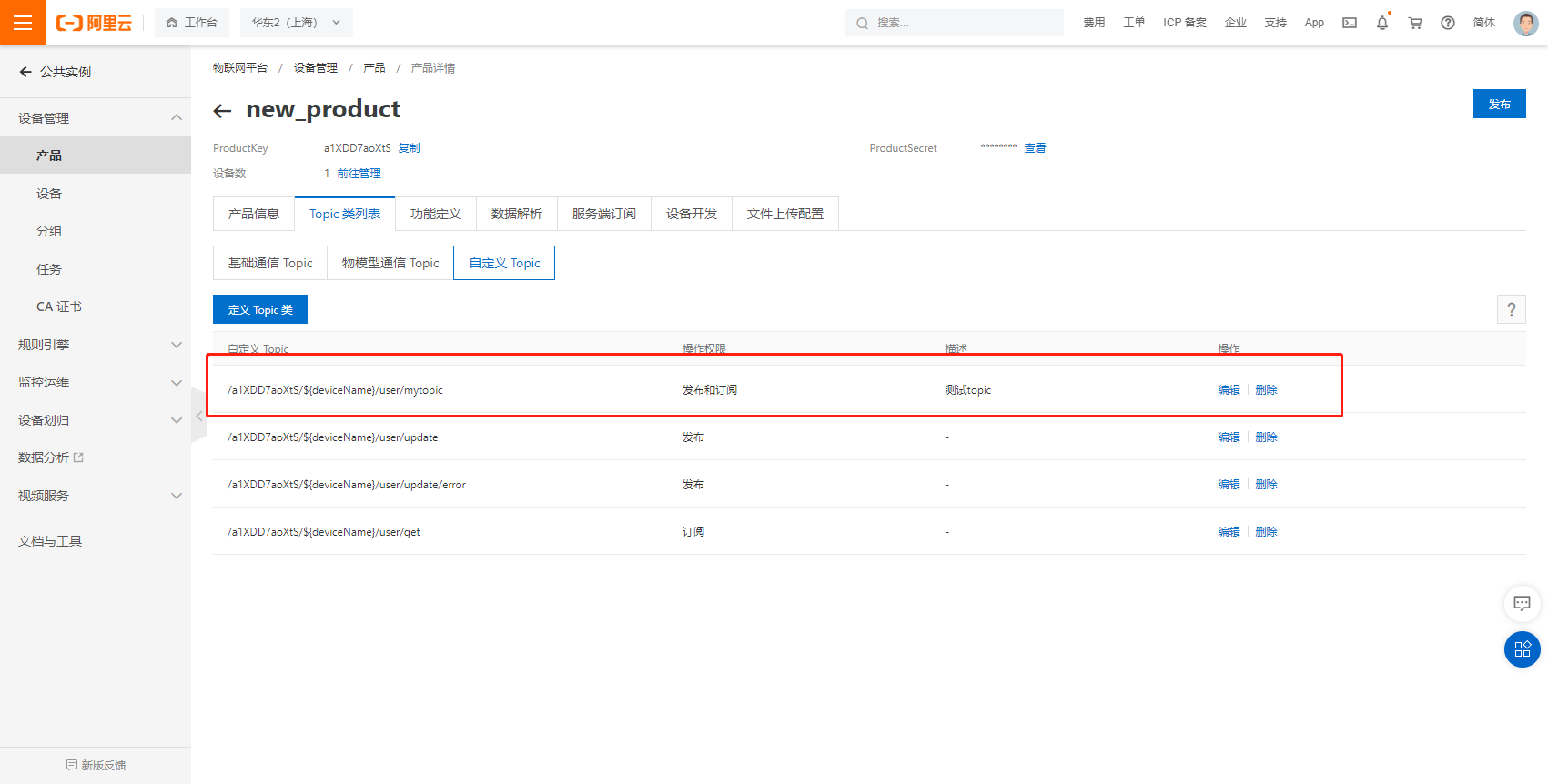Image resolution: width=1548 pixels, height=784 pixels.
Task: Select CA 证书 in the sidebar
Action: pyautogui.click(x=96, y=307)
